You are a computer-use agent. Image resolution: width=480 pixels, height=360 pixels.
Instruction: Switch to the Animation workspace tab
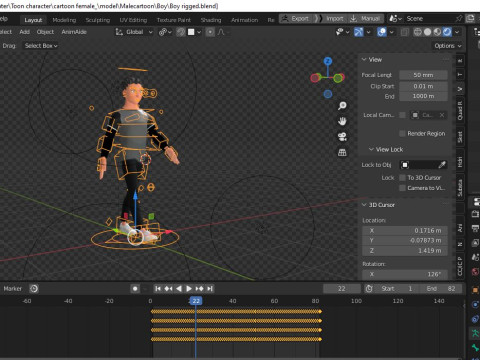click(x=245, y=20)
